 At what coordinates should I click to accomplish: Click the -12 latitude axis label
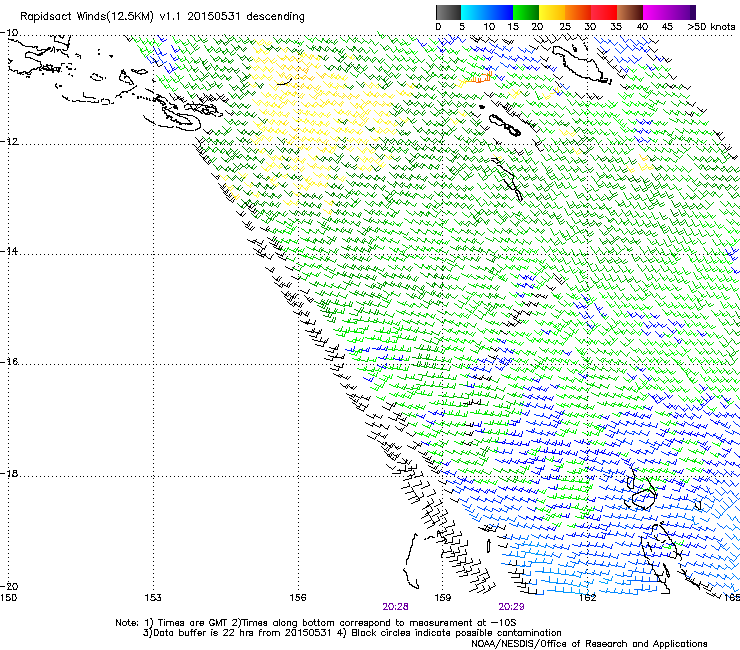point(9,141)
